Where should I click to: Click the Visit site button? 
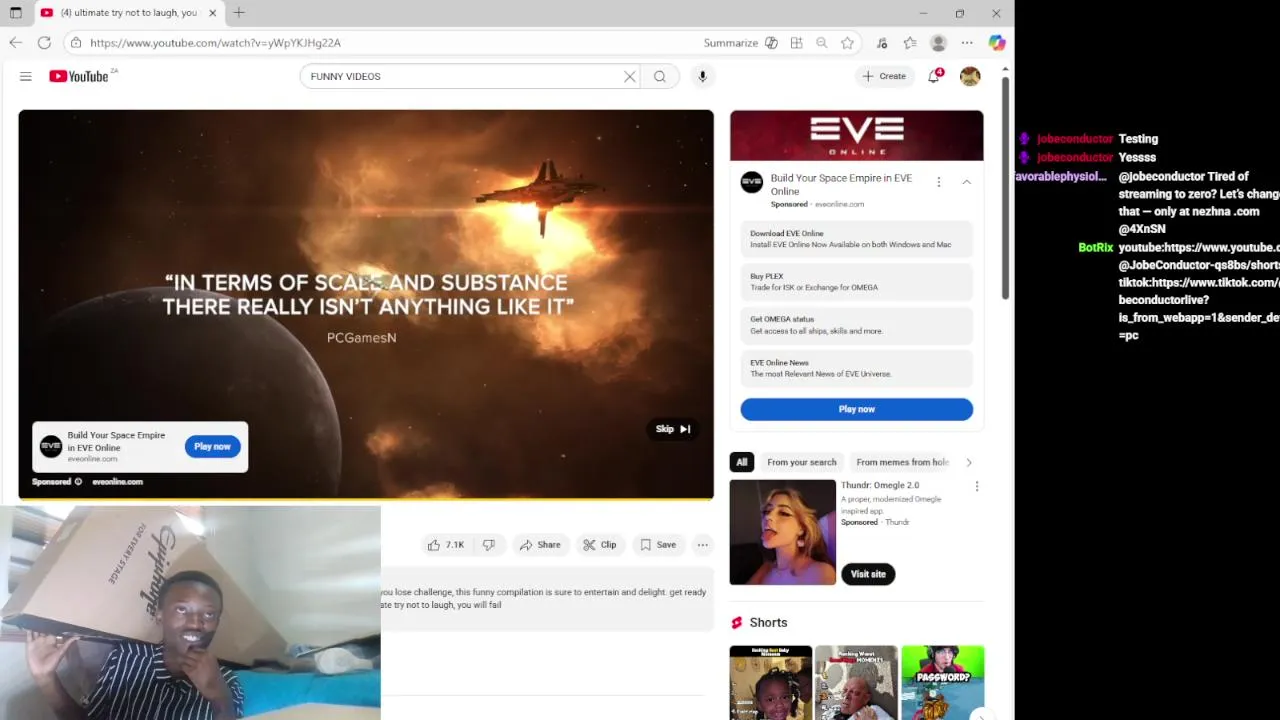(x=868, y=574)
